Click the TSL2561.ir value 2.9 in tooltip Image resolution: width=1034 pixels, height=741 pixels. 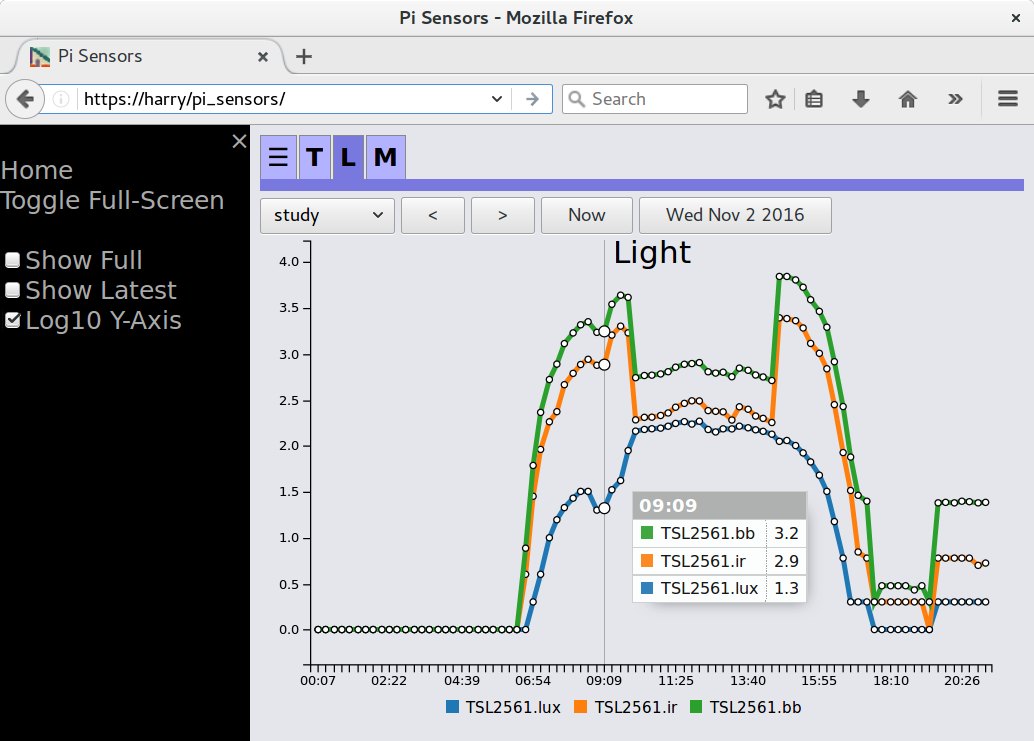[x=786, y=561]
